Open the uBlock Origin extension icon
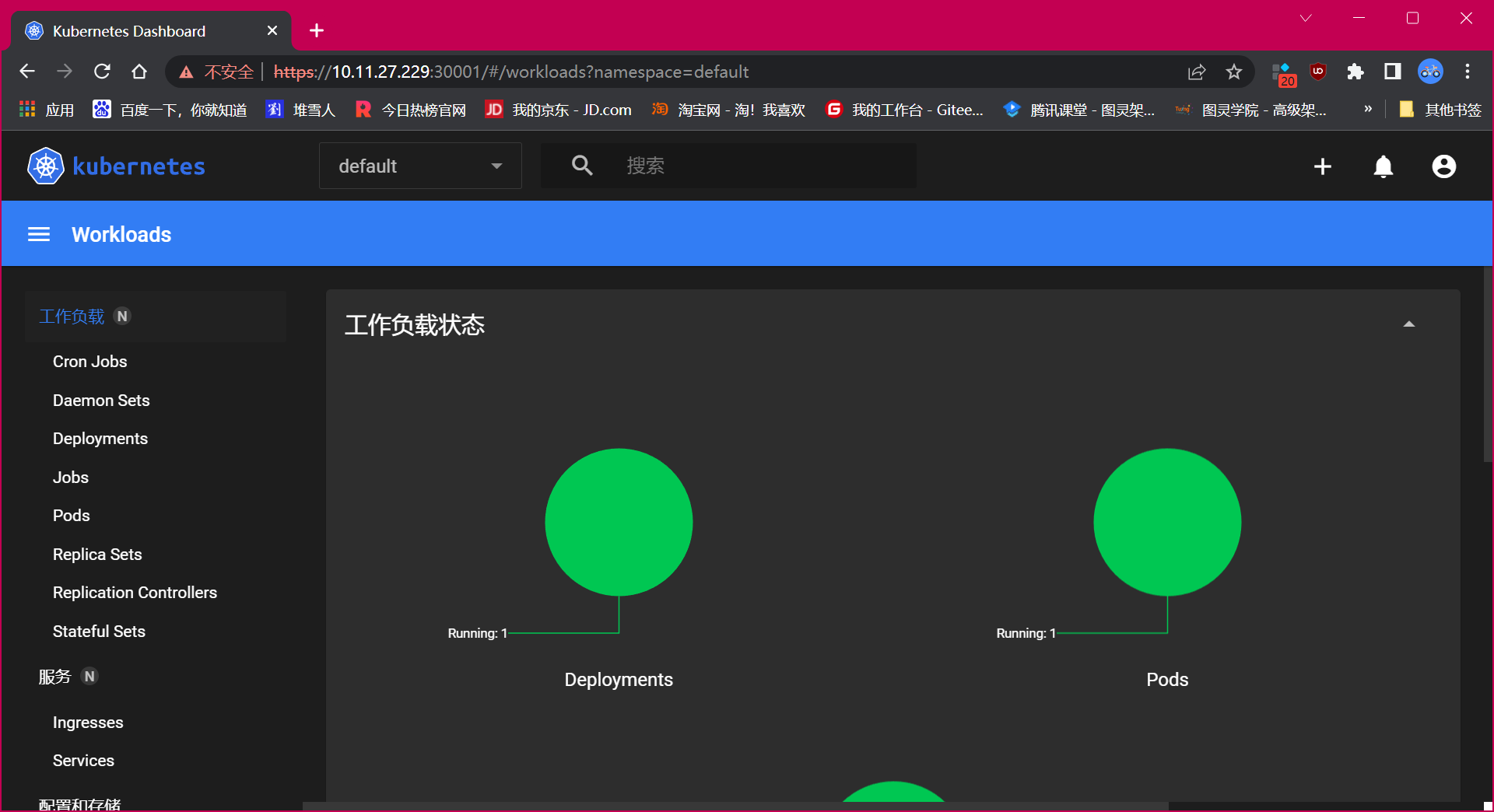Screen dimensions: 1494x812 point(1318,72)
